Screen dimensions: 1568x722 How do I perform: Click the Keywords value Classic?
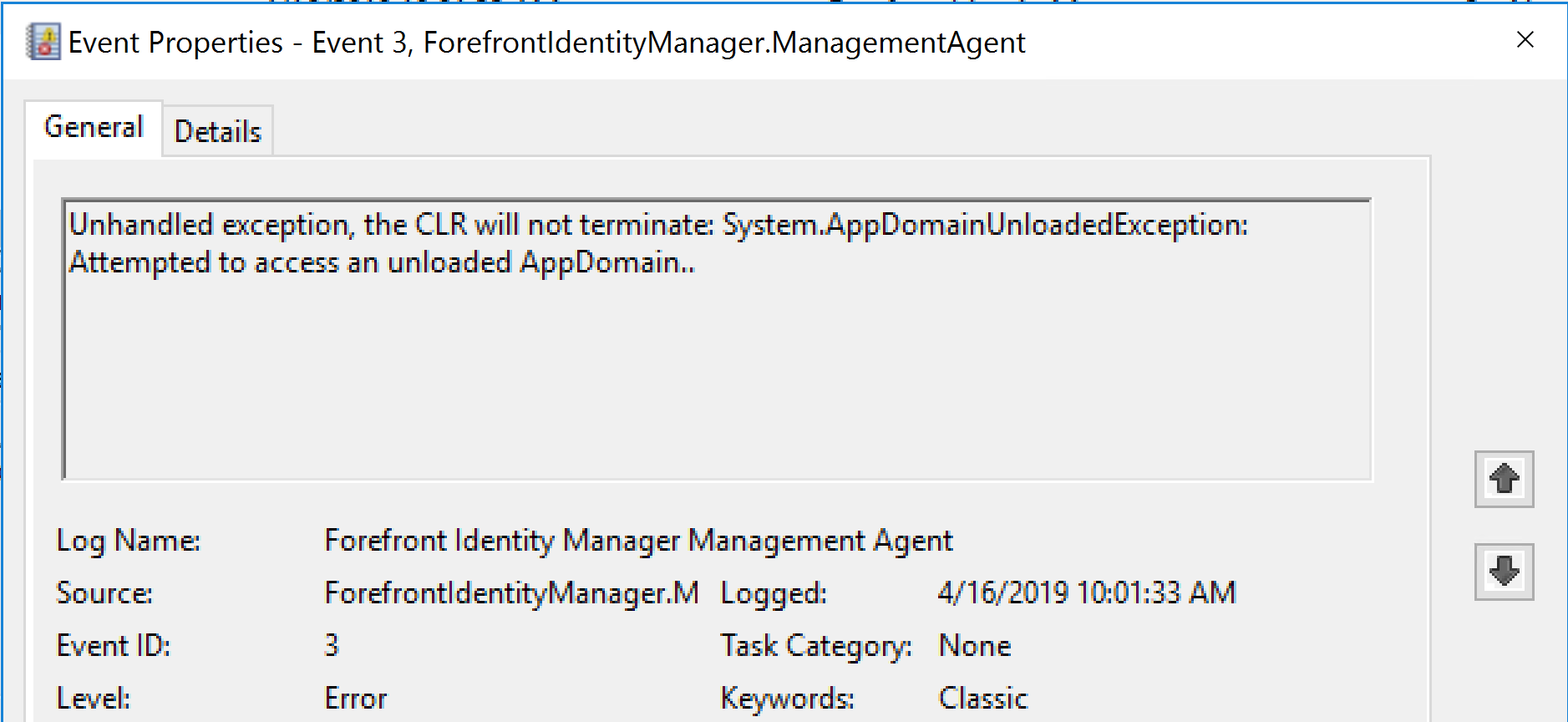coord(983,699)
